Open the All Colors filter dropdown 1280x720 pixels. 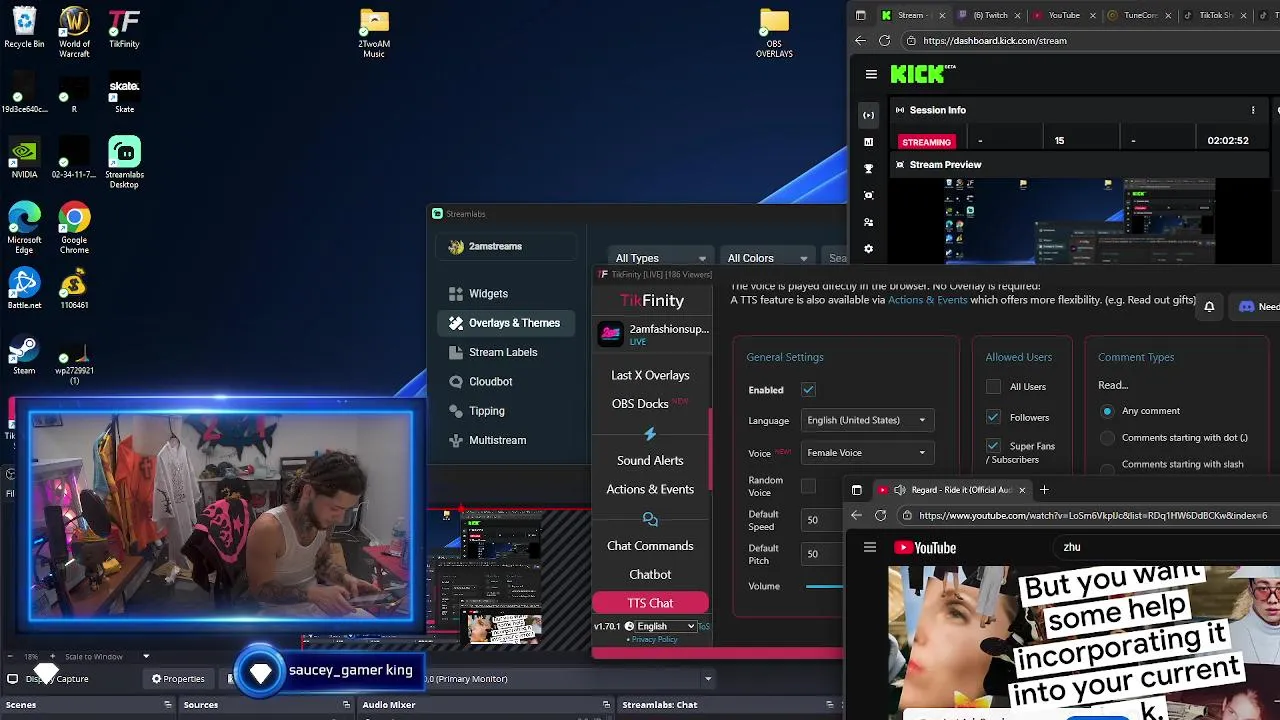pyautogui.click(x=768, y=258)
